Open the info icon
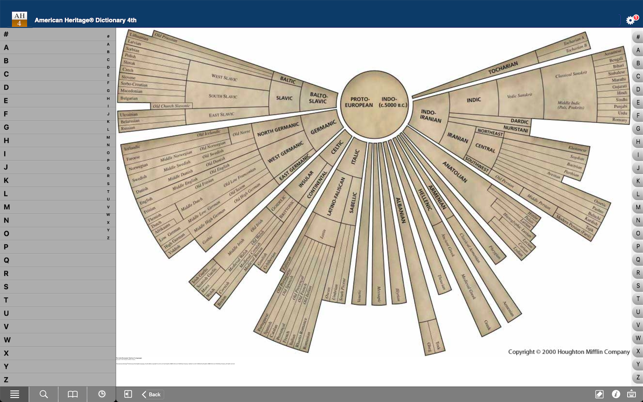This screenshot has width=643, height=402. [x=615, y=394]
